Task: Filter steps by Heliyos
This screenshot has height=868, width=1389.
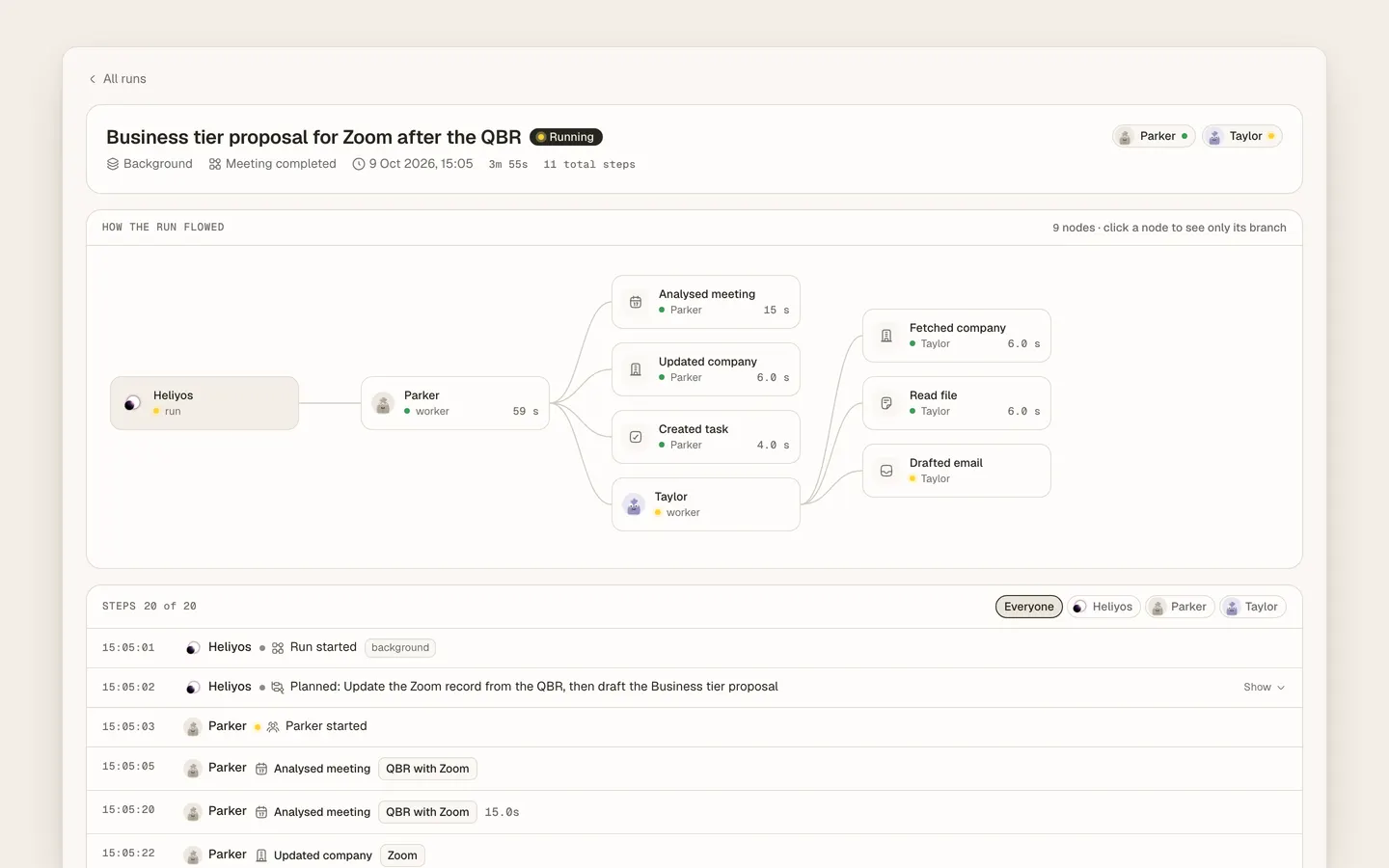Action: (x=1103, y=607)
